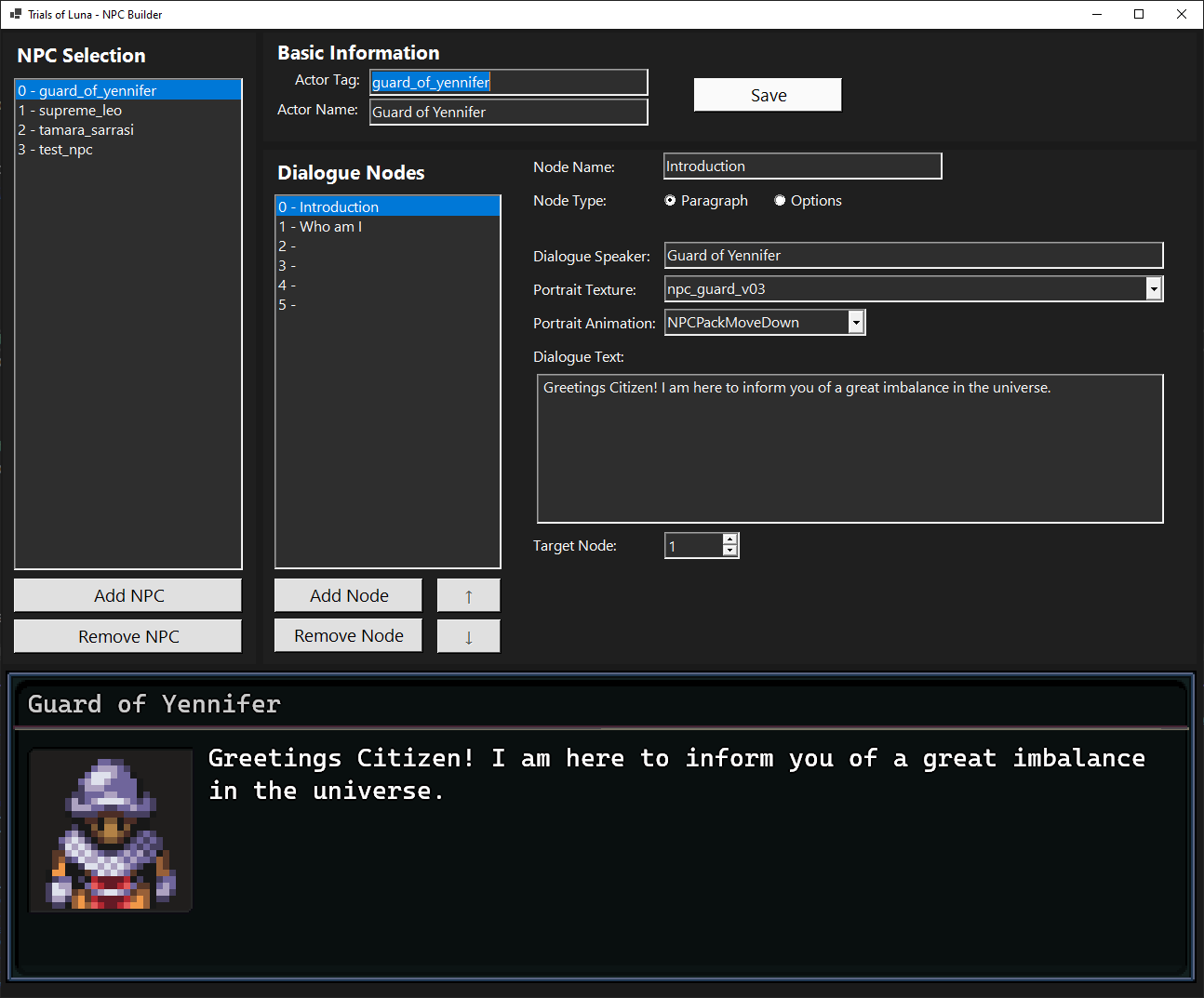Viewport: 1204px width, 998px height.
Task: Add a new dialogue node
Action: click(x=349, y=596)
